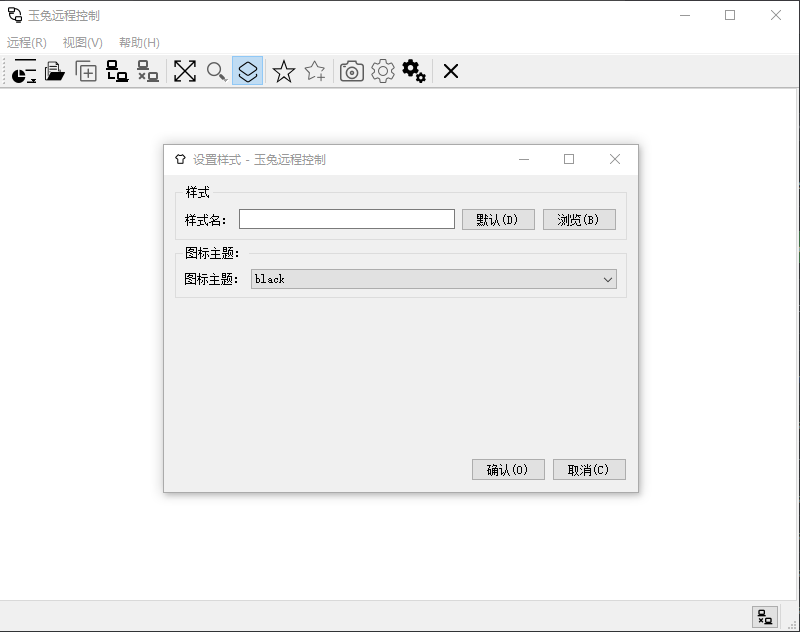Click the solid star toolbar icon

pos(284,71)
